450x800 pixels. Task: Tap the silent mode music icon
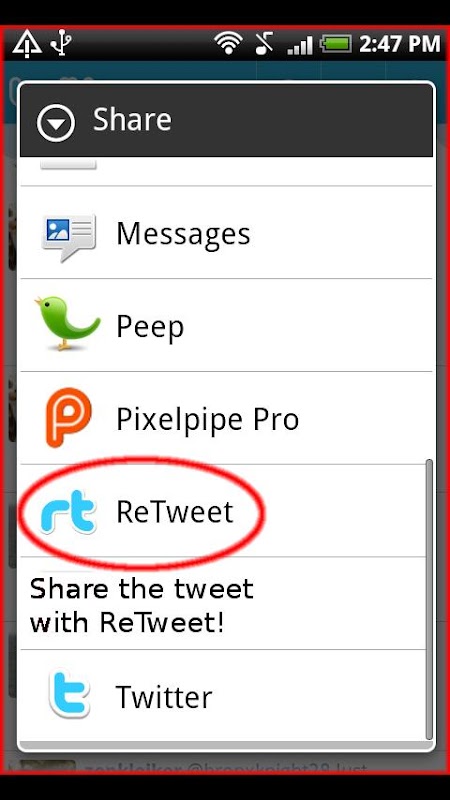264,43
